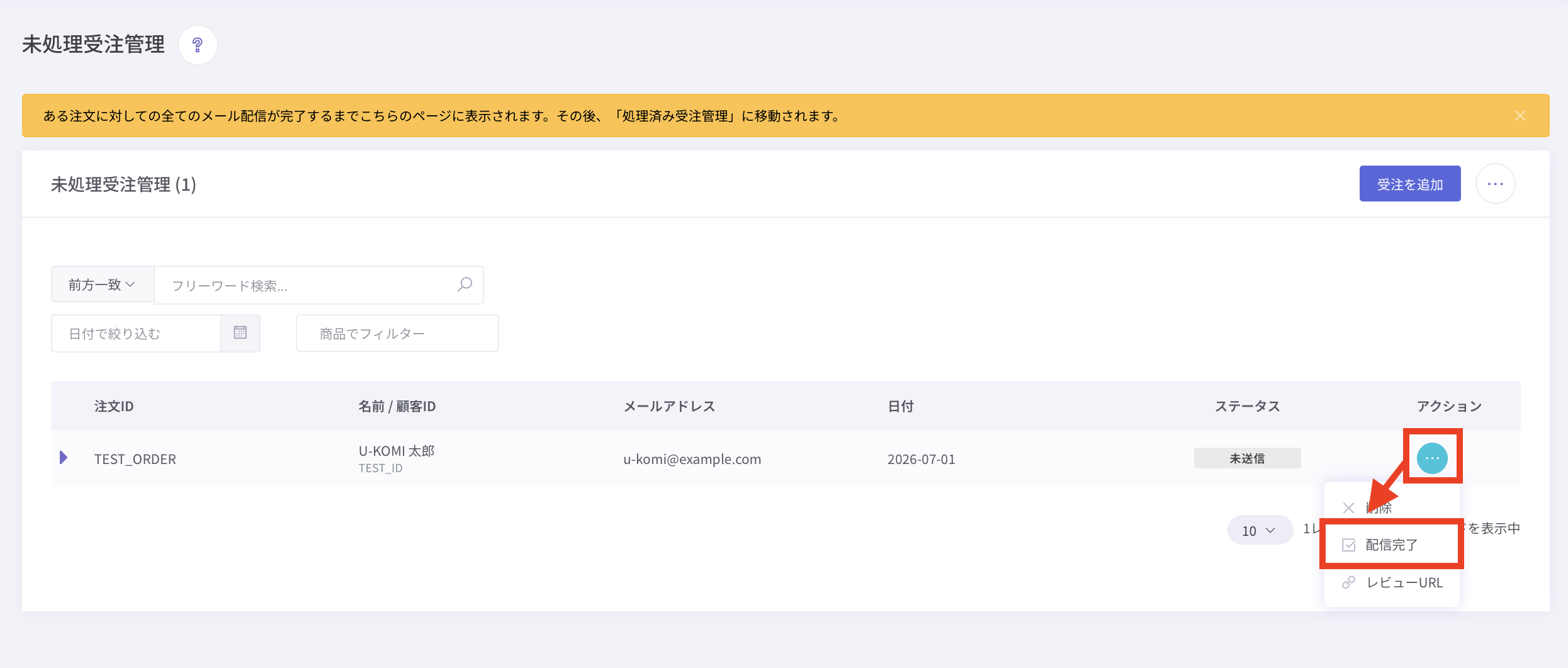Click the ステータス column header
Viewport: 1568px width, 668px height.
point(1247,406)
